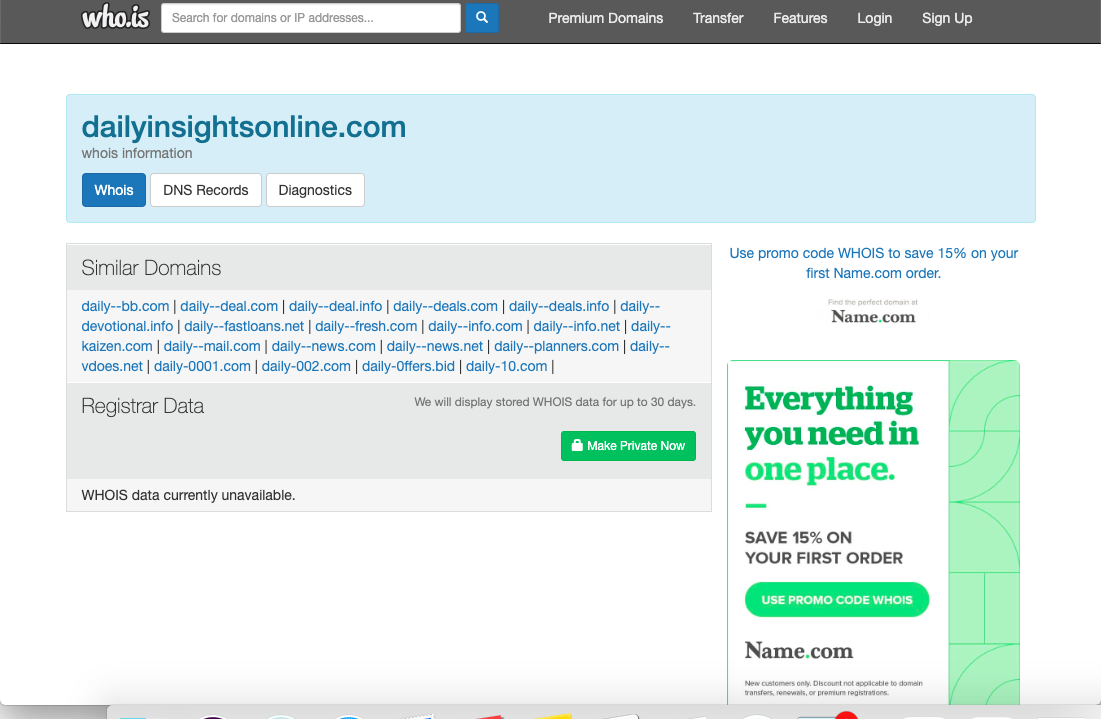Select the Whois tab
Image resolution: width=1101 pixels, height=719 pixels.
(114, 190)
